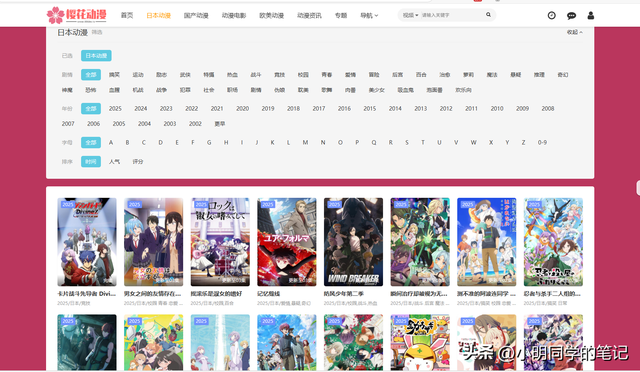
Task: Open the 摇滚乐是淑女的嗜好 poster thumbnail
Action: click(x=220, y=242)
